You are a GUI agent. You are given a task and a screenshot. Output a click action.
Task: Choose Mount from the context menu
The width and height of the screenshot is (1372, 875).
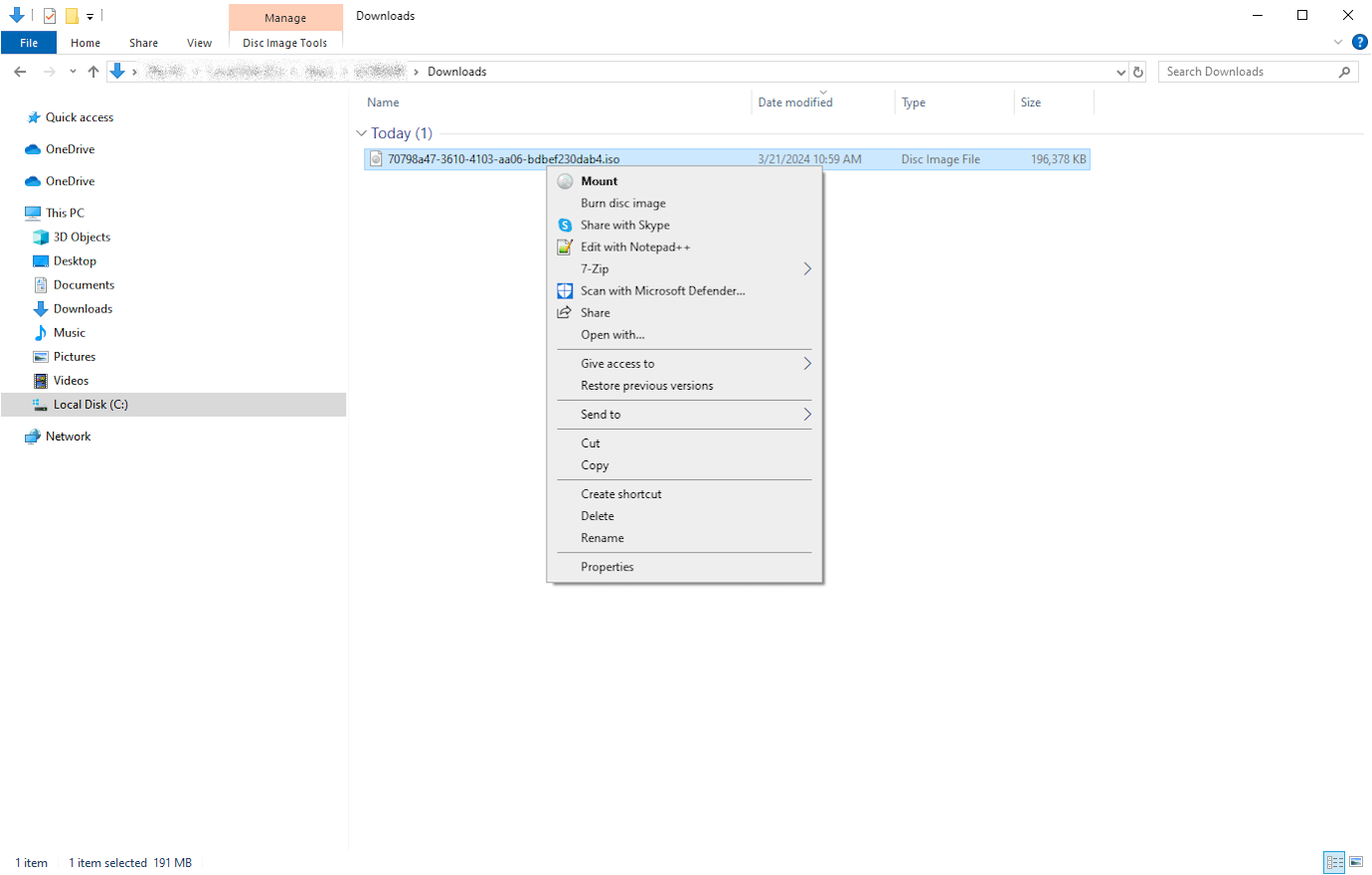(x=599, y=181)
